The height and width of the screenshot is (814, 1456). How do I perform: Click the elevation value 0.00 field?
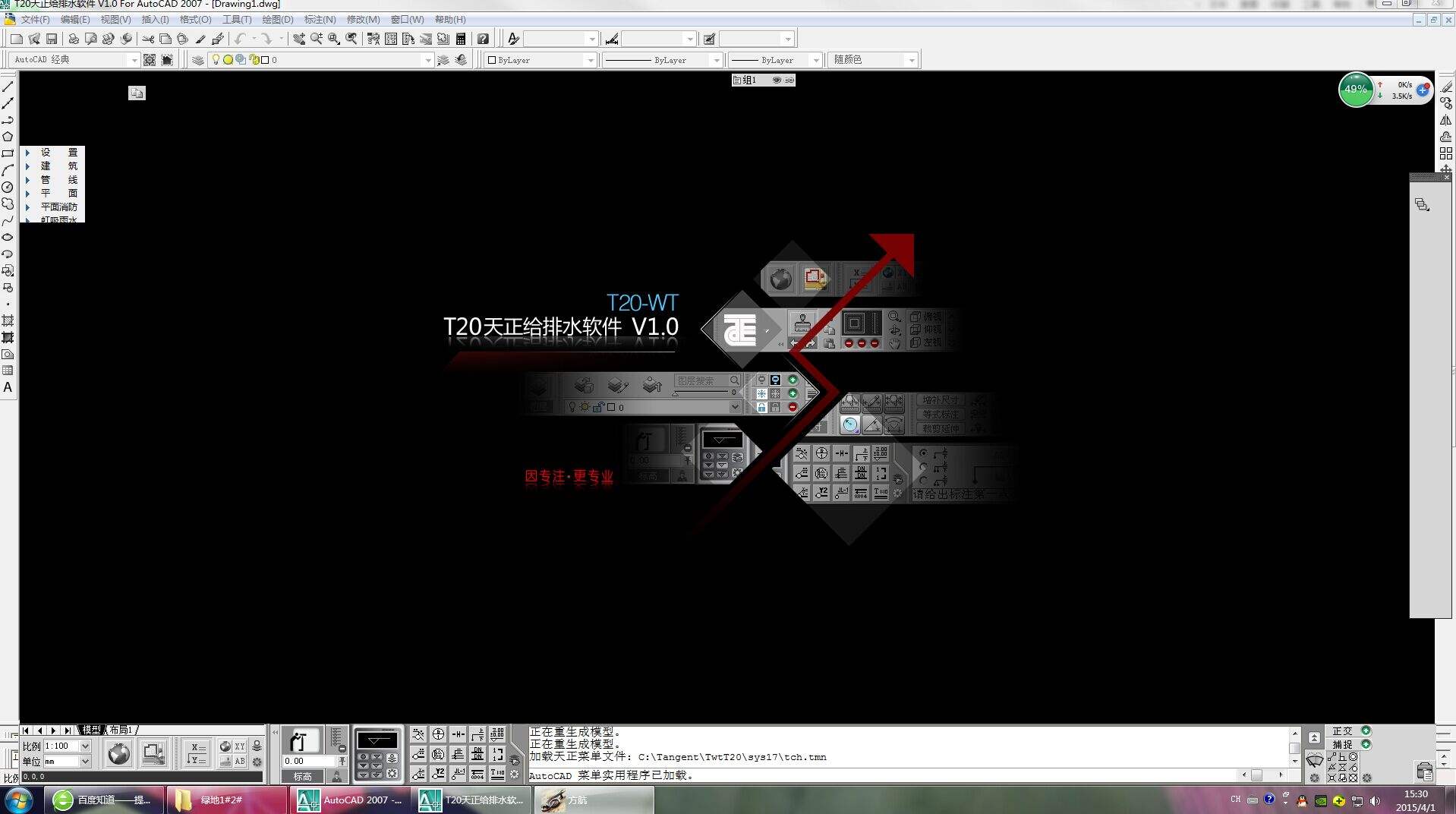(308, 761)
